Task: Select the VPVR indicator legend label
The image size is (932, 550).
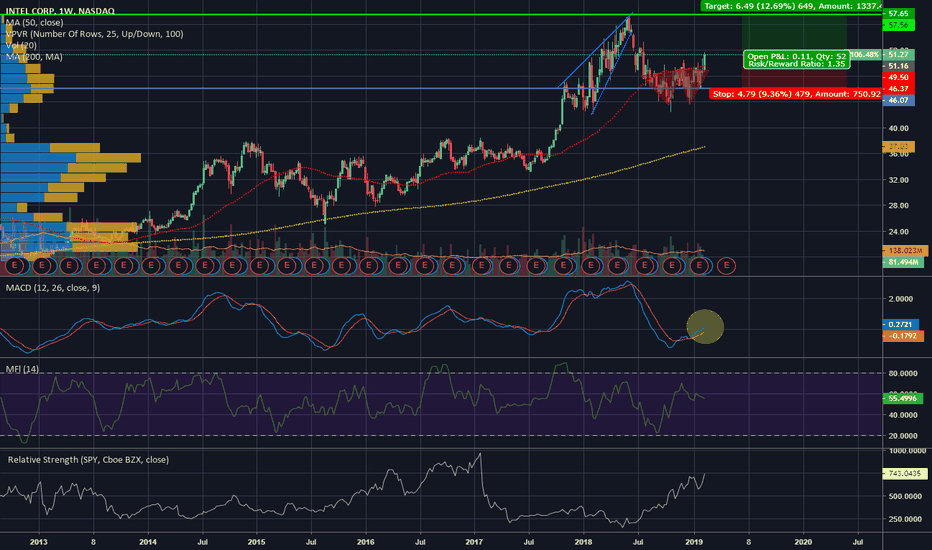Action: [95, 34]
